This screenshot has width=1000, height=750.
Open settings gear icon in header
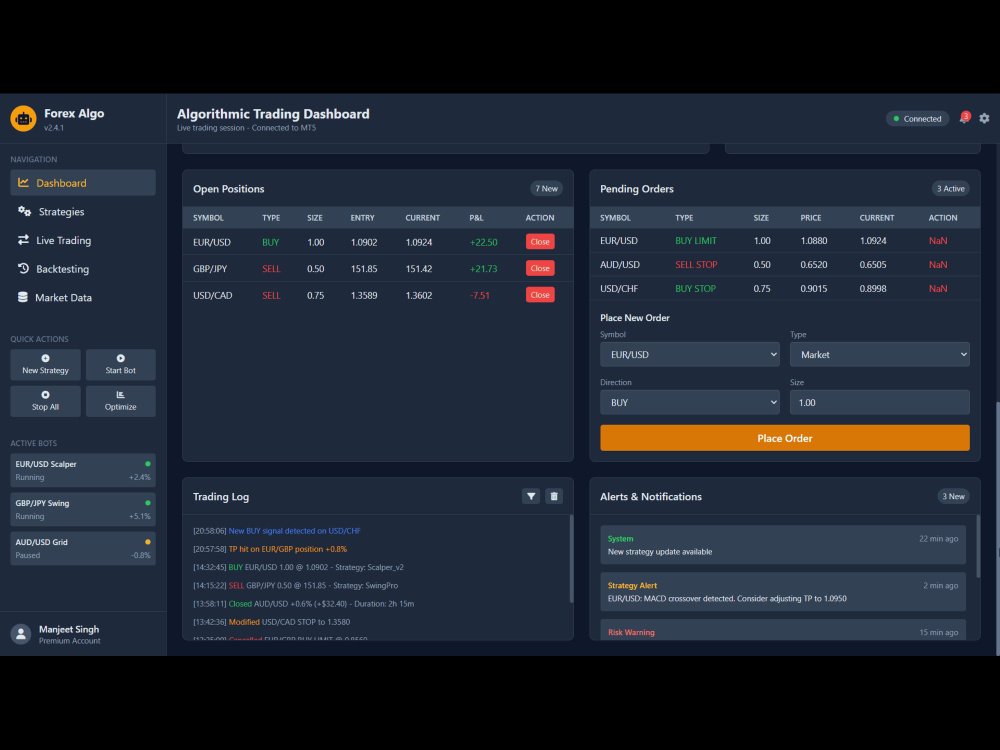(x=984, y=119)
